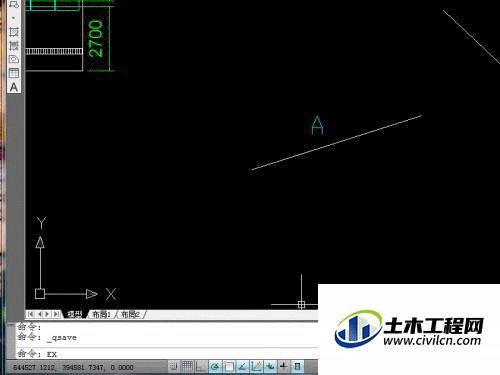Image resolution: width=500 pixels, height=375 pixels.
Task: Select the cyan text A in drawing
Action: click(x=317, y=125)
